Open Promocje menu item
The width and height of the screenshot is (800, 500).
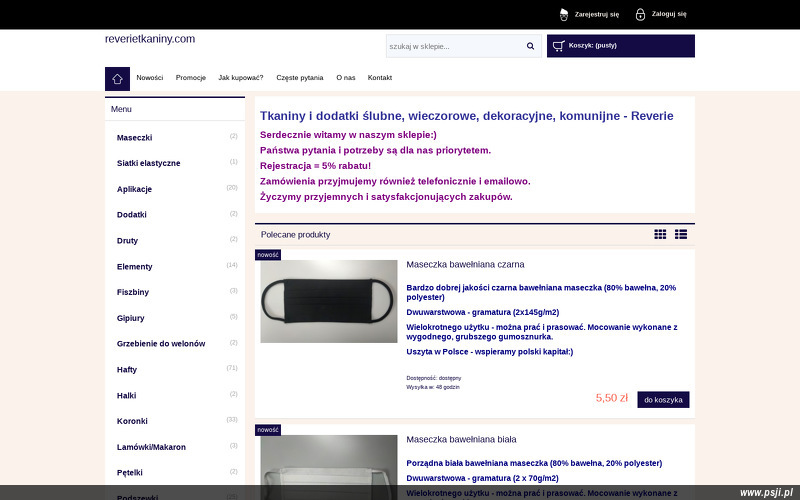coord(191,78)
